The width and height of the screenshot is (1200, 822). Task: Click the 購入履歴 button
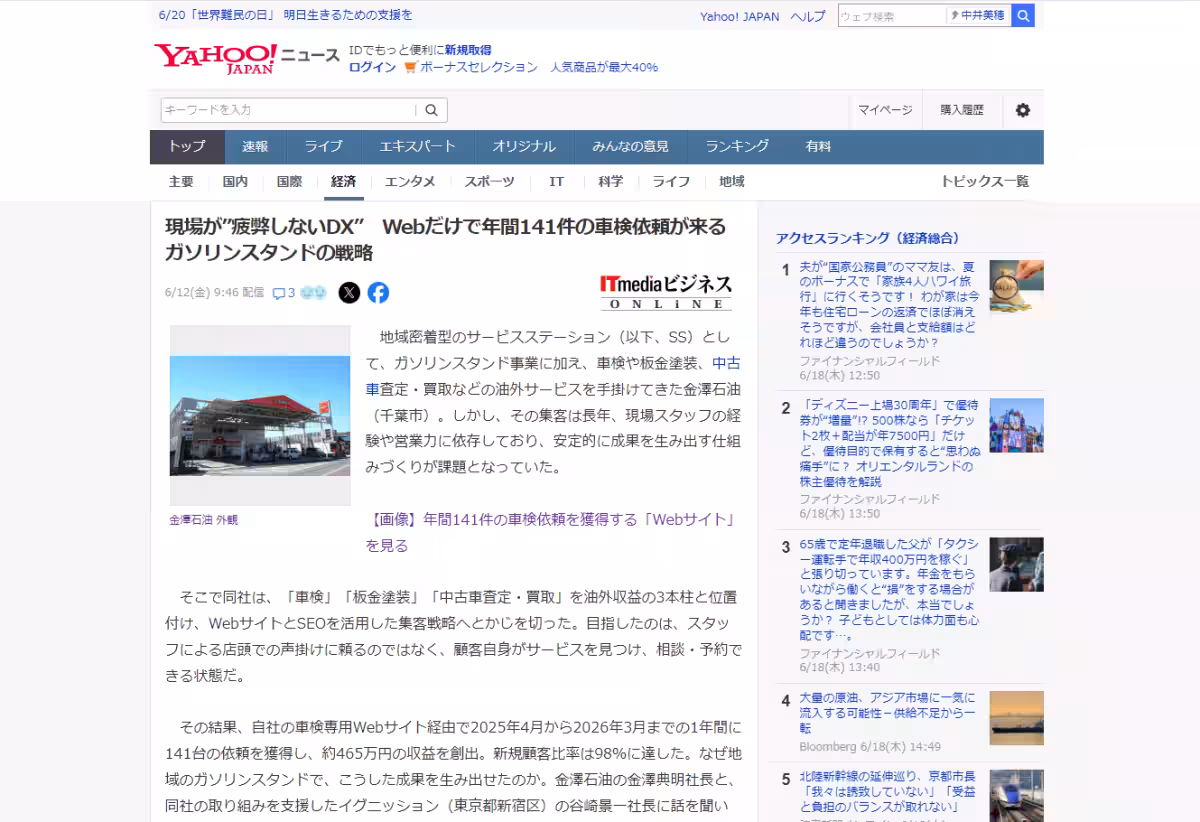click(961, 110)
